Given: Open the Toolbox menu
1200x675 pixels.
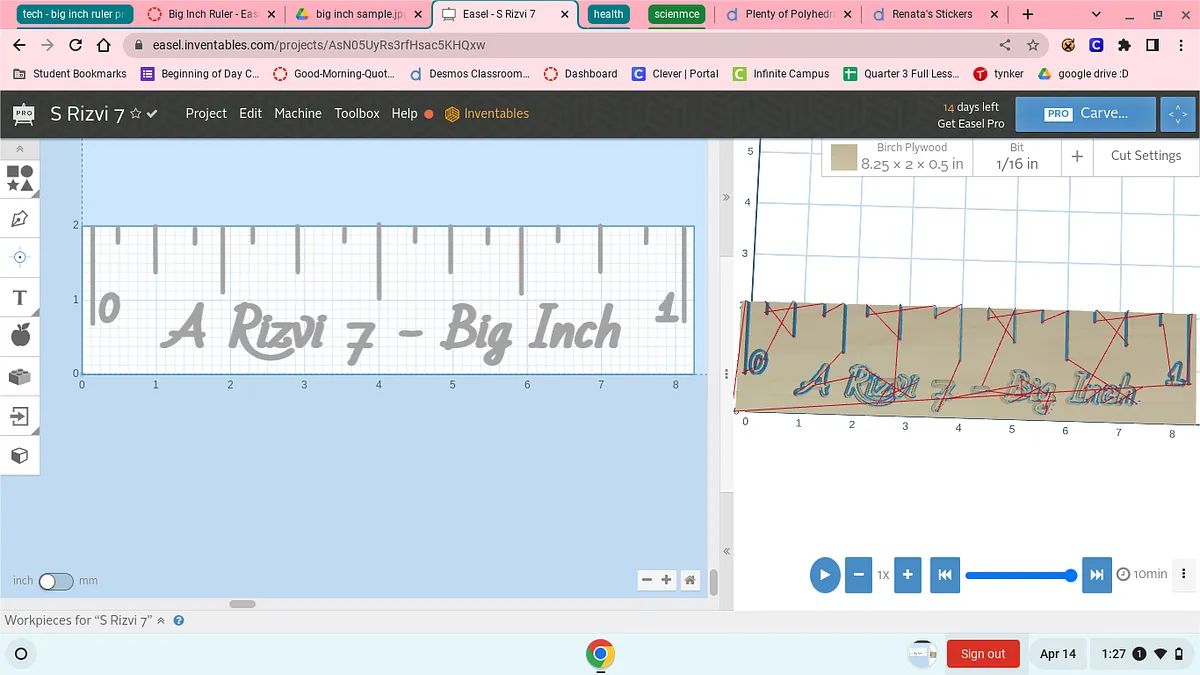Looking at the screenshot, I should click(357, 114).
